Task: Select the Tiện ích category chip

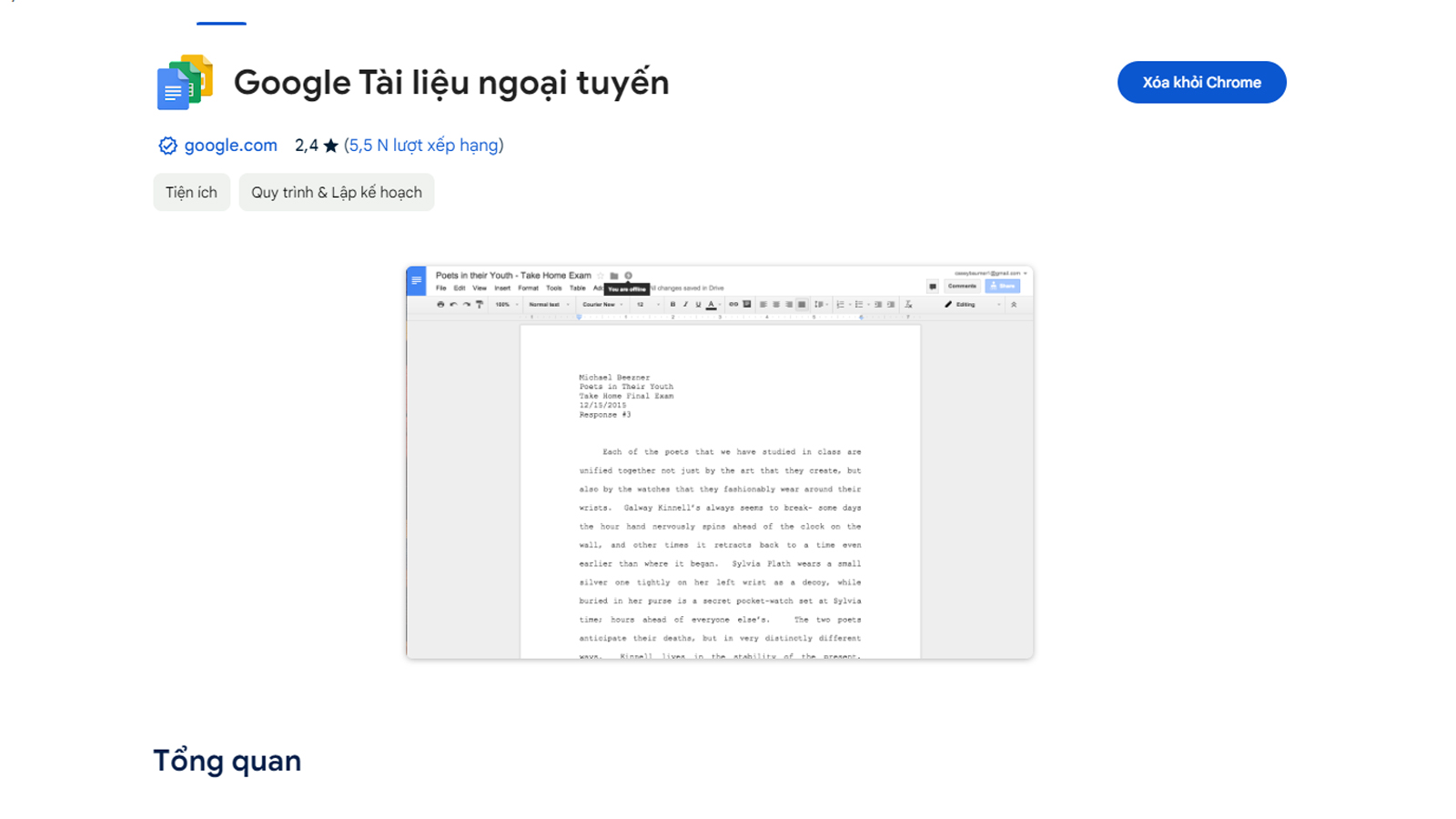Action: 191,192
